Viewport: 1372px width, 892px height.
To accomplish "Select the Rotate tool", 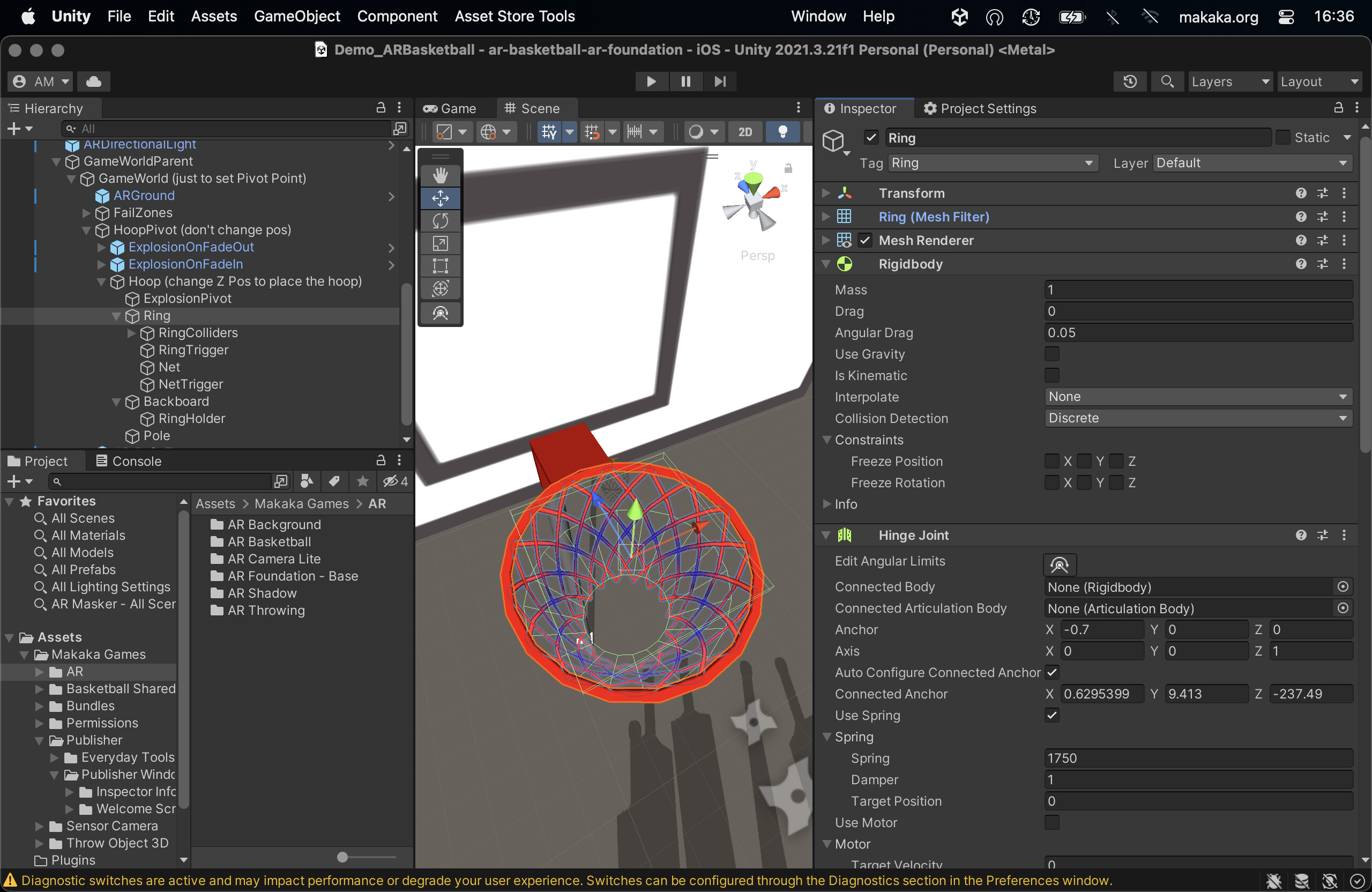I will 440,221.
